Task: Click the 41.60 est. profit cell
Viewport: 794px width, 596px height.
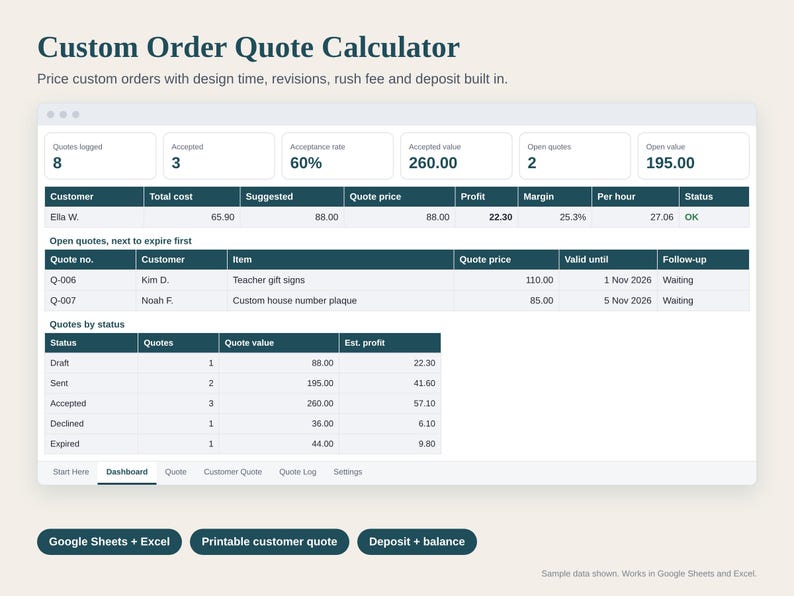Action: click(x=390, y=383)
